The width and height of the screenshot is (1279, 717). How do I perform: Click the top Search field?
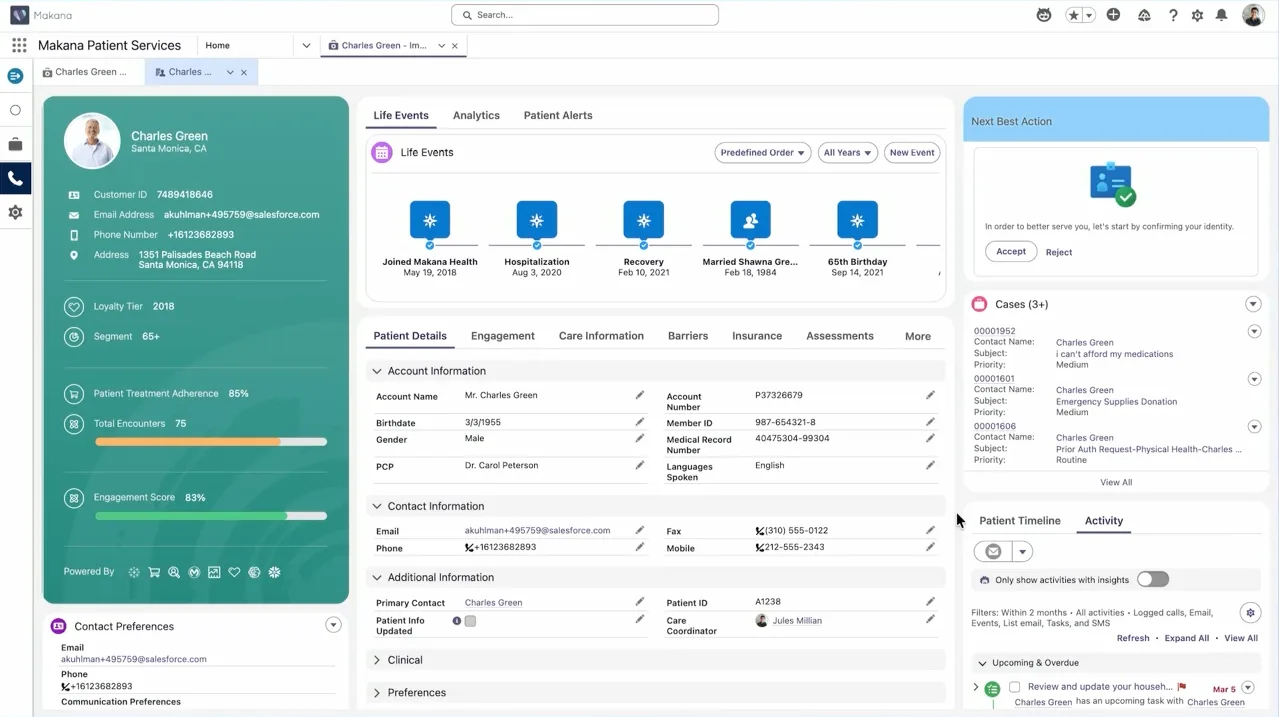click(x=584, y=14)
